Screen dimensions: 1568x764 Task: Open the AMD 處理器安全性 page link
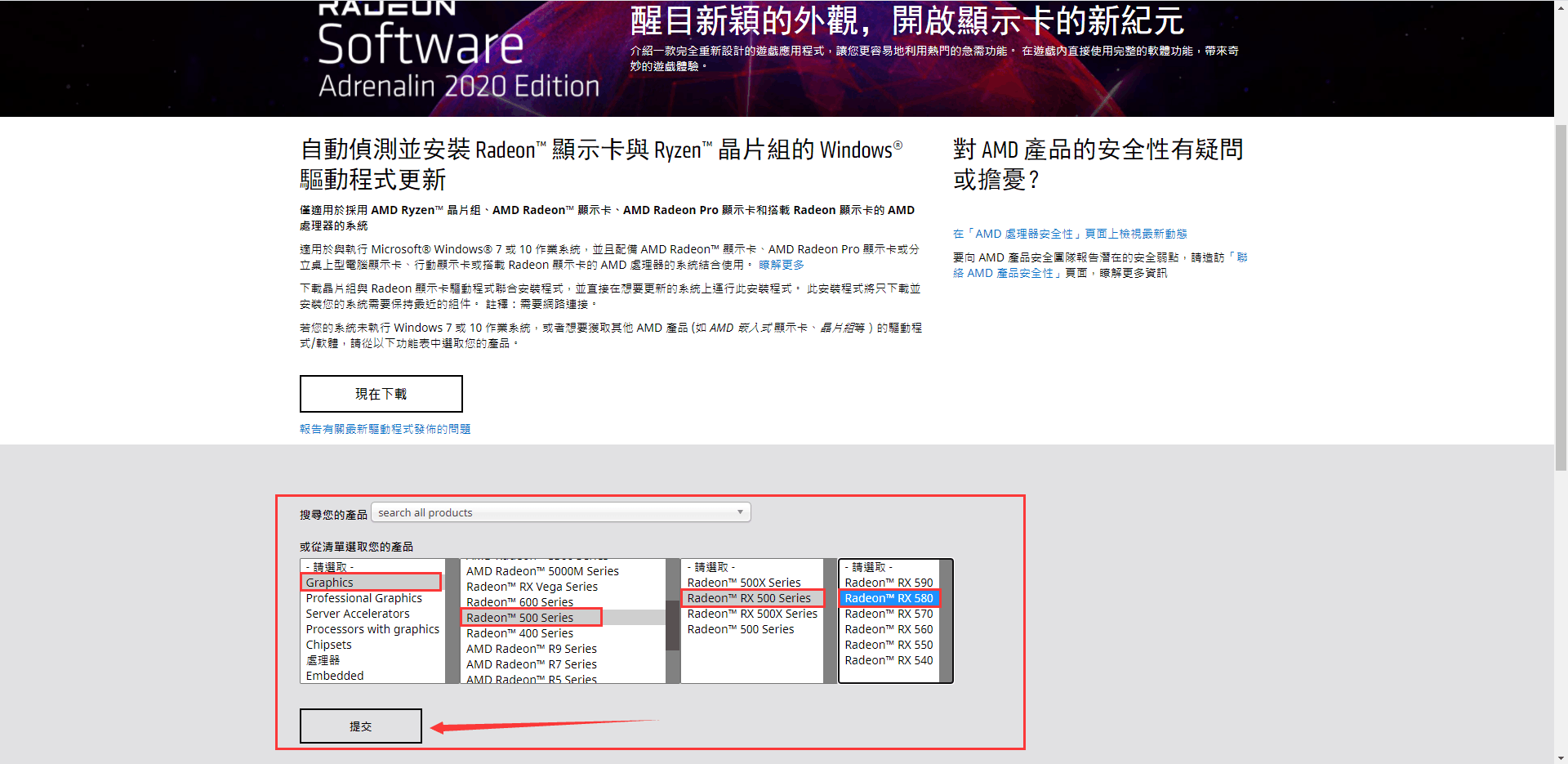click(x=1070, y=234)
